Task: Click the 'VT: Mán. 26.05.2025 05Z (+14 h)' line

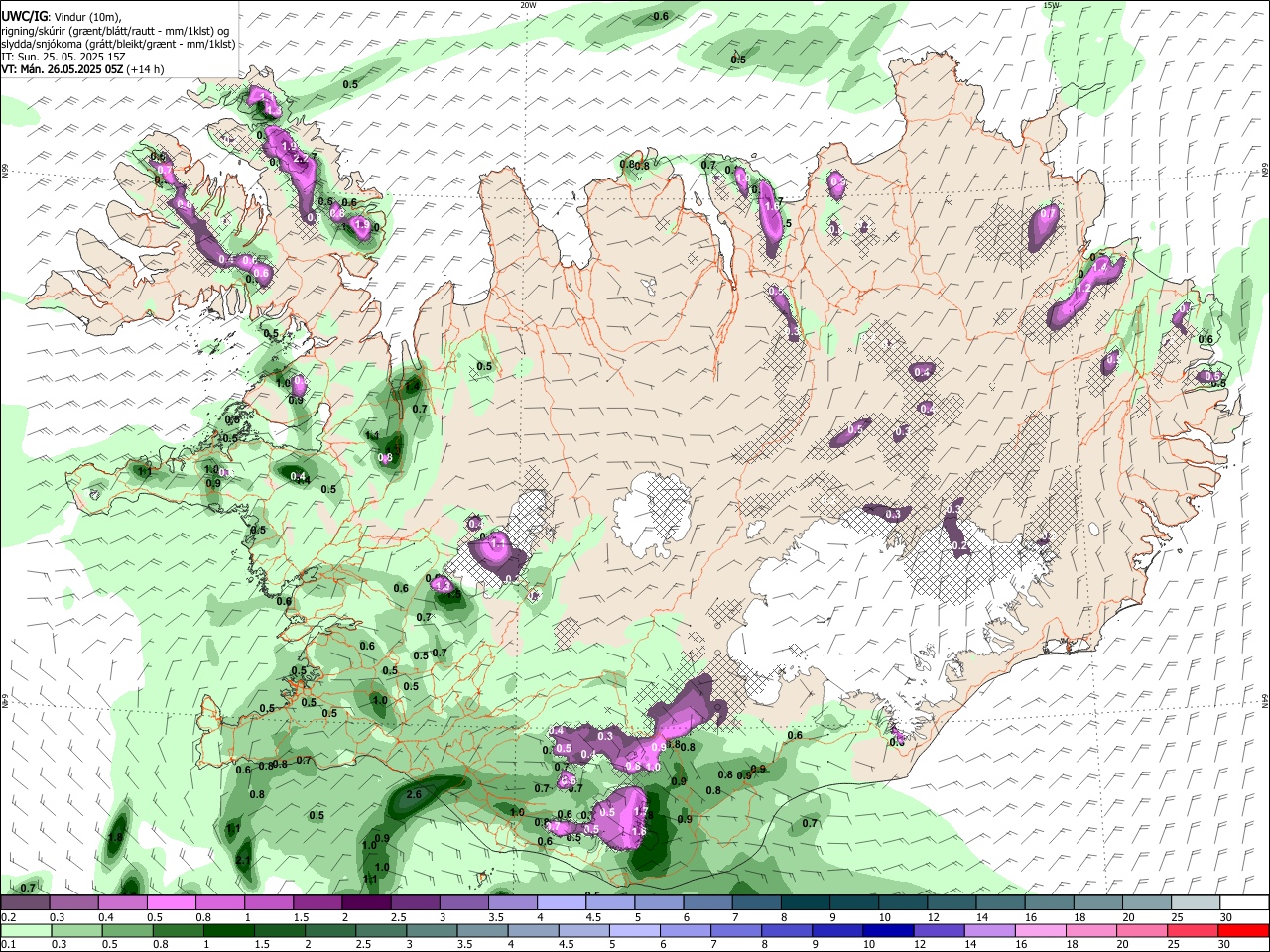Action: [83, 69]
